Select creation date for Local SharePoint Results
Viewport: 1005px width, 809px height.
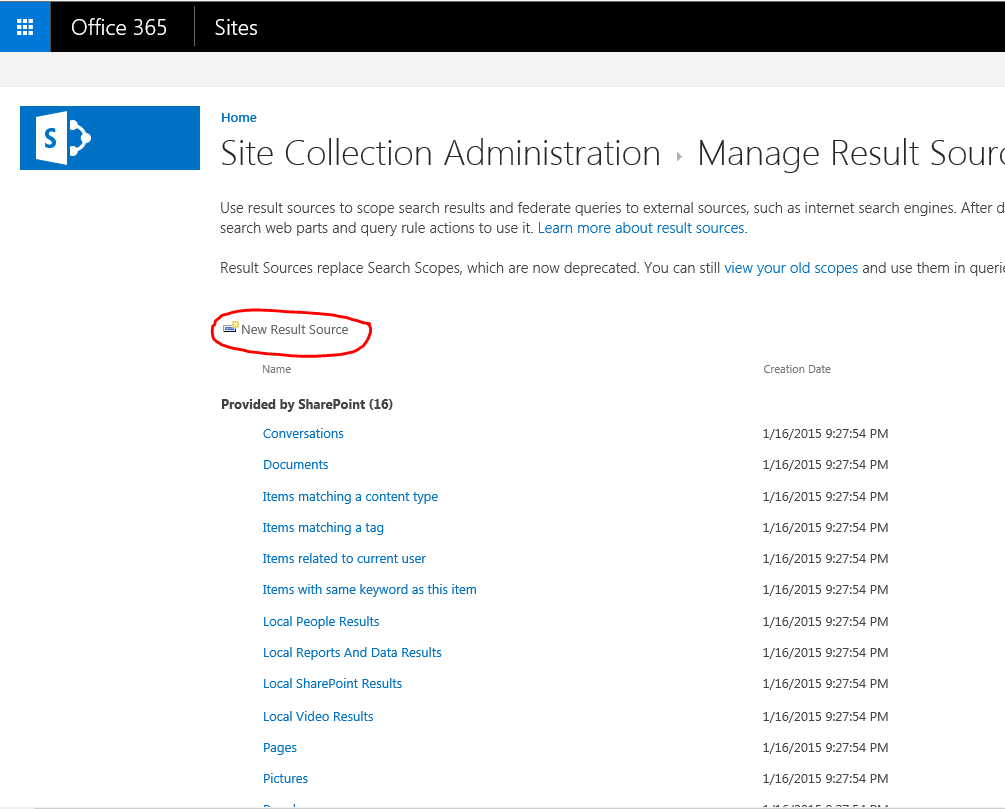826,684
